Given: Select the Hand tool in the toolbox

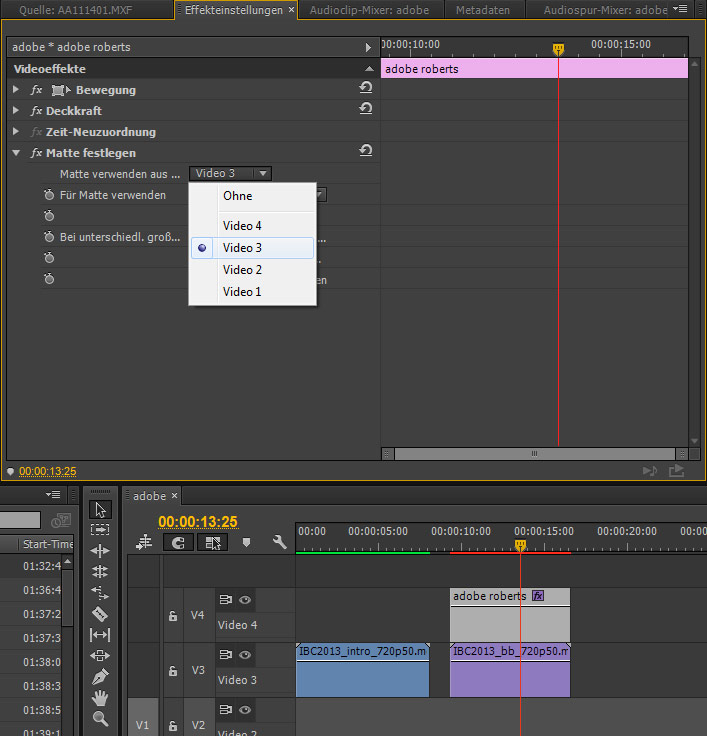Looking at the screenshot, I should coord(100,698).
